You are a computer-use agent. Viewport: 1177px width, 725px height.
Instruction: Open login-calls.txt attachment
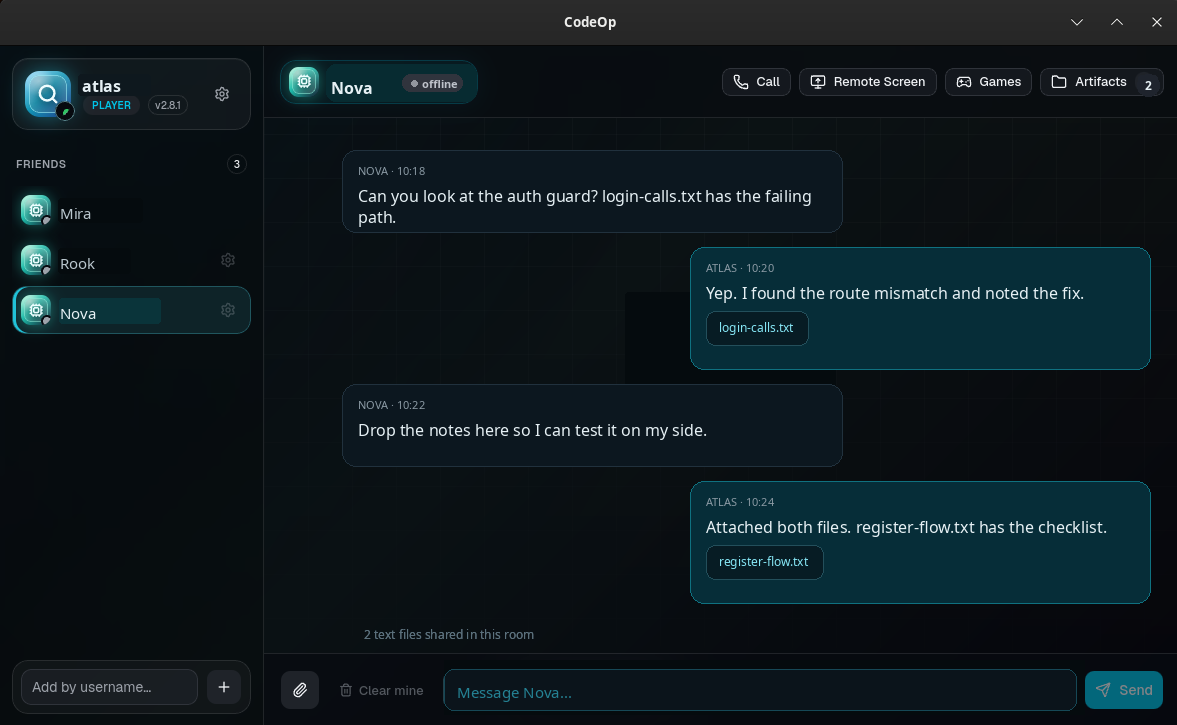(757, 328)
